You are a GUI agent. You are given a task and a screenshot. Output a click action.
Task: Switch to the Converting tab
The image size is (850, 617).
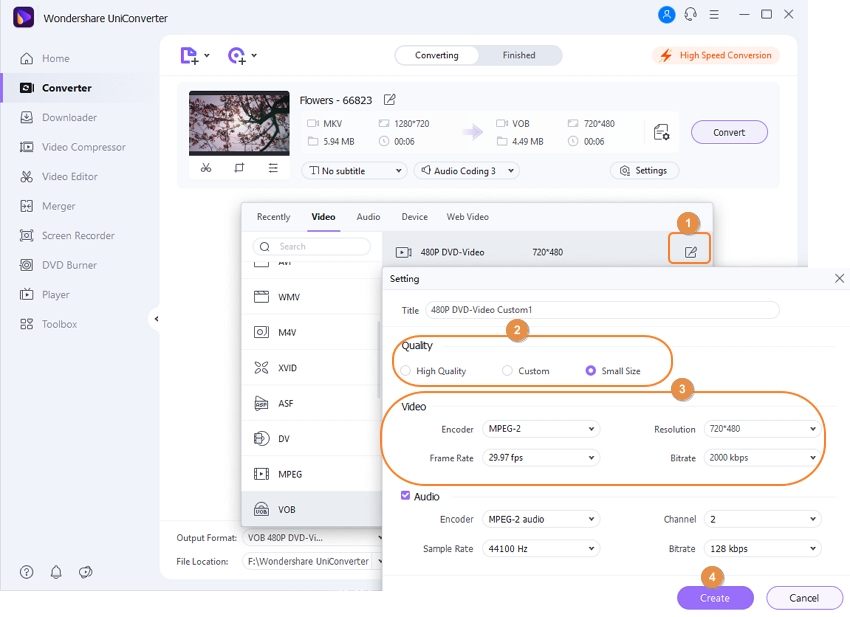[x=436, y=55]
